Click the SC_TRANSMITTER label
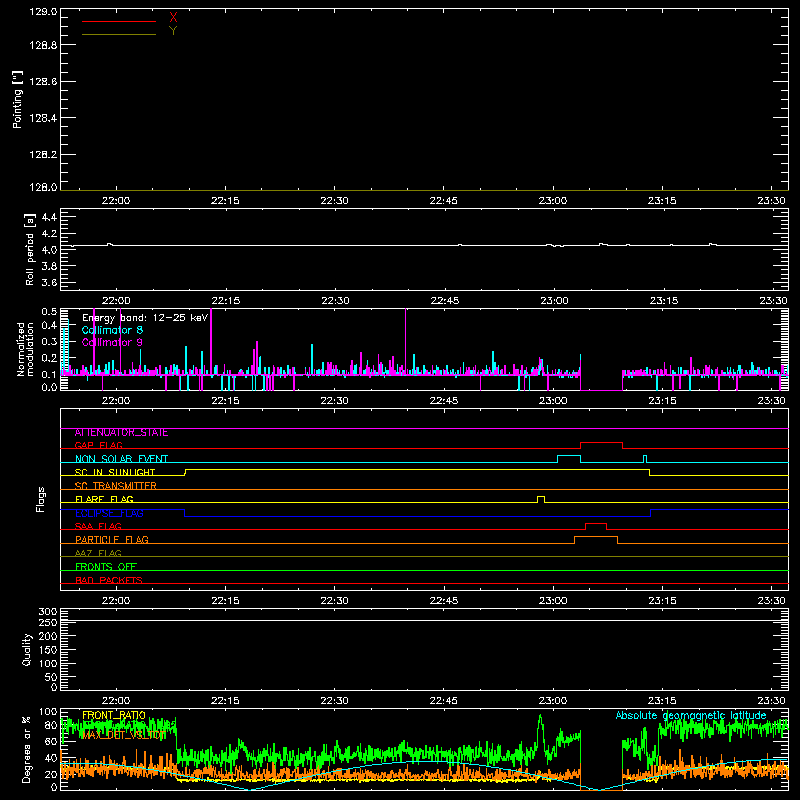The height and width of the screenshot is (800, 800). (116, 486)
